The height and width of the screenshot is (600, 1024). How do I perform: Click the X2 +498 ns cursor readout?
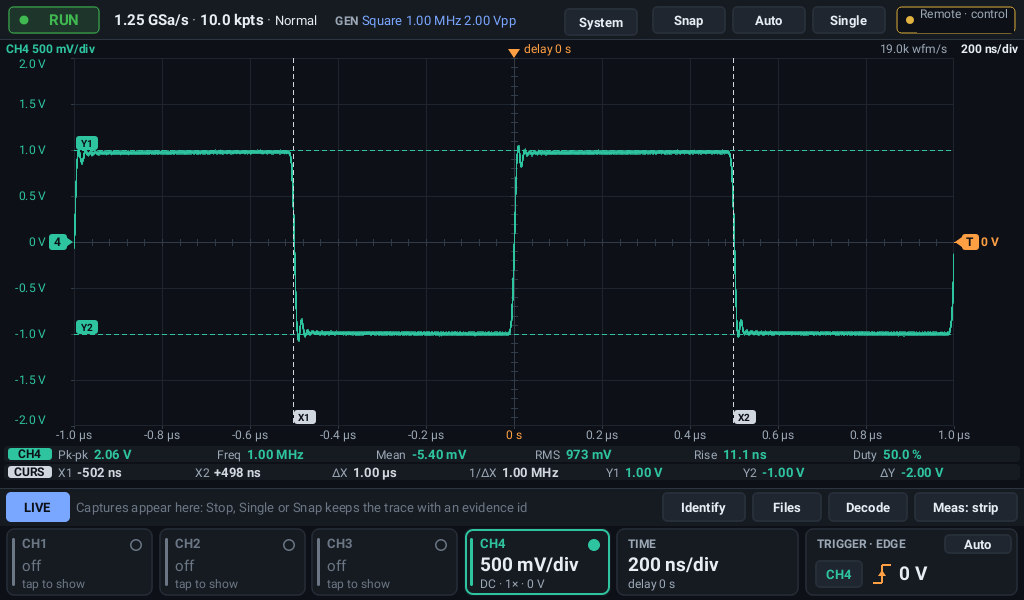point(227,473)
